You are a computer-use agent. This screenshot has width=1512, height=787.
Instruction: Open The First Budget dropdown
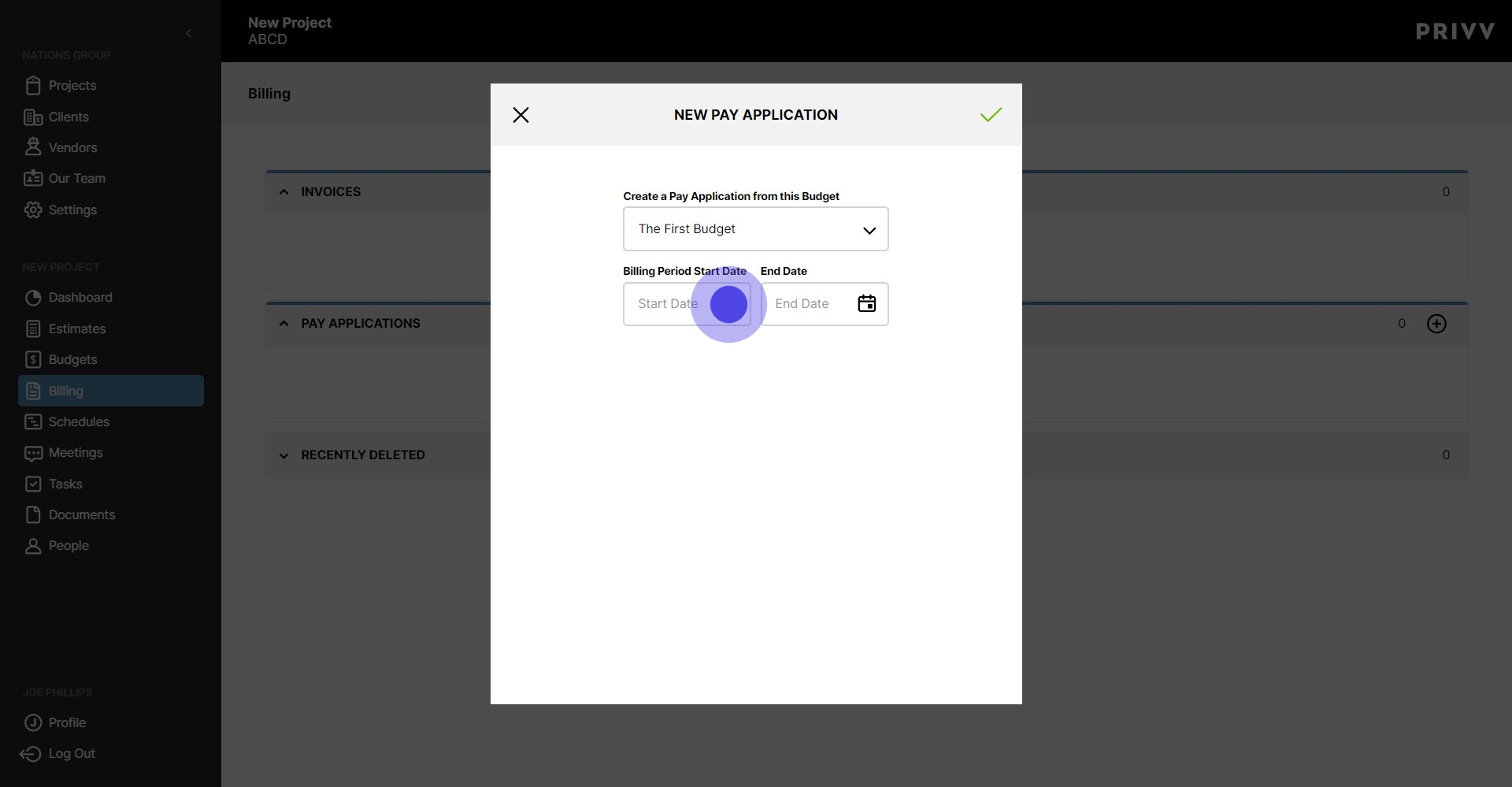756,229
